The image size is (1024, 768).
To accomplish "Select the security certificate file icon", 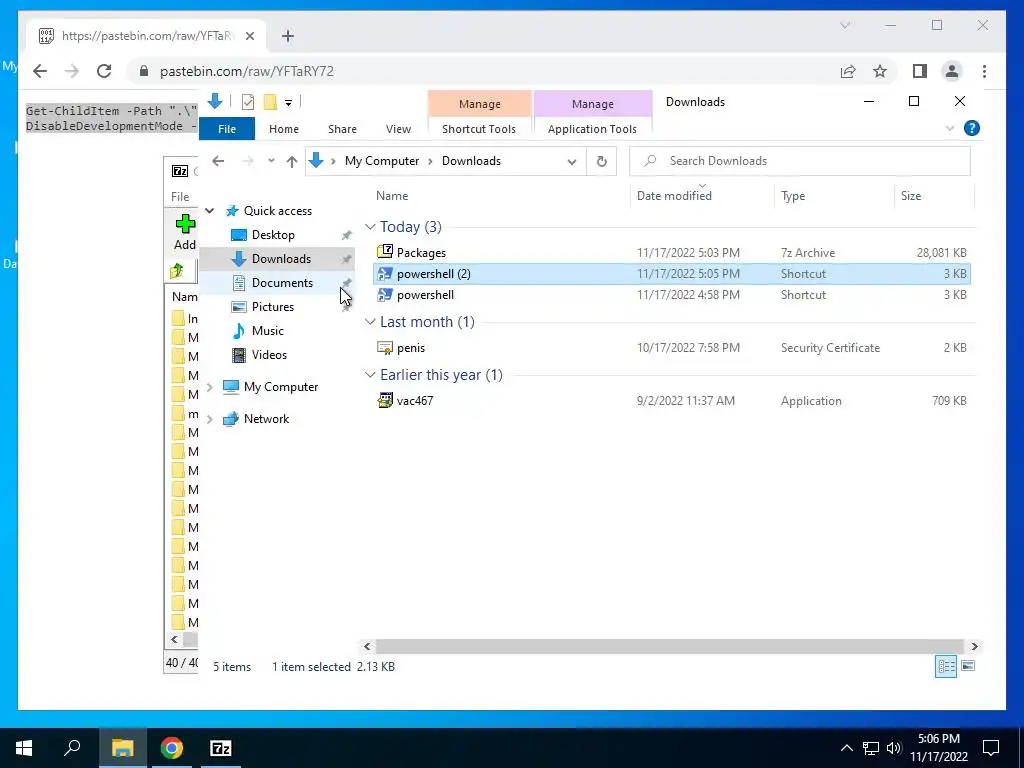I will [385, 348].
